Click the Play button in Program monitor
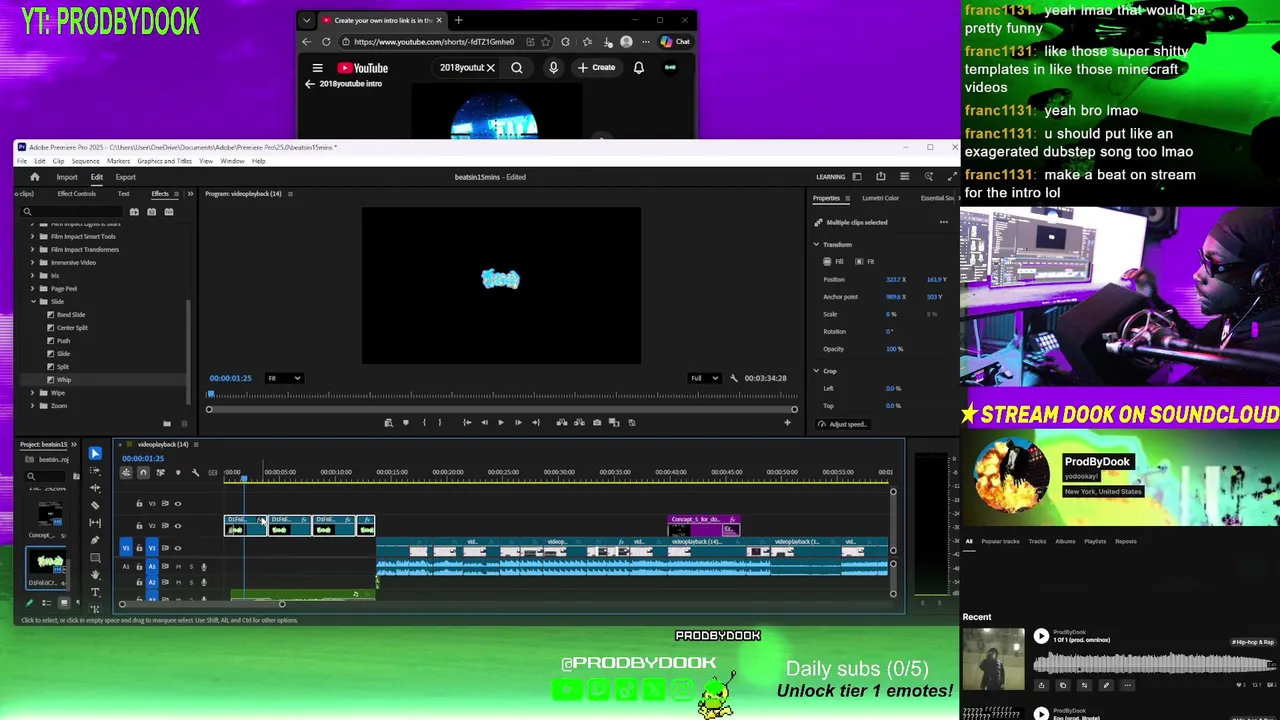Viewport: 1280px width, 720px height. (x=501, y=422)
